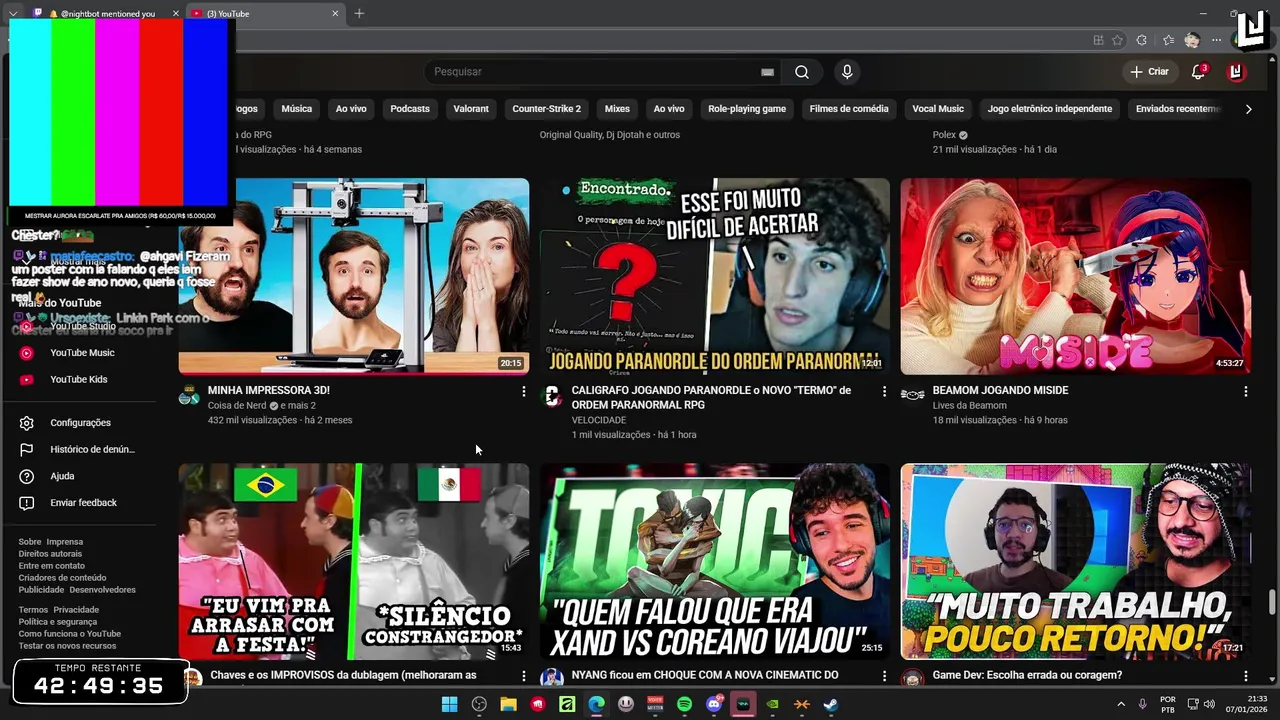
Task: Open the Lives da Beamom channel avatar
Action: (x=912, y=396)
